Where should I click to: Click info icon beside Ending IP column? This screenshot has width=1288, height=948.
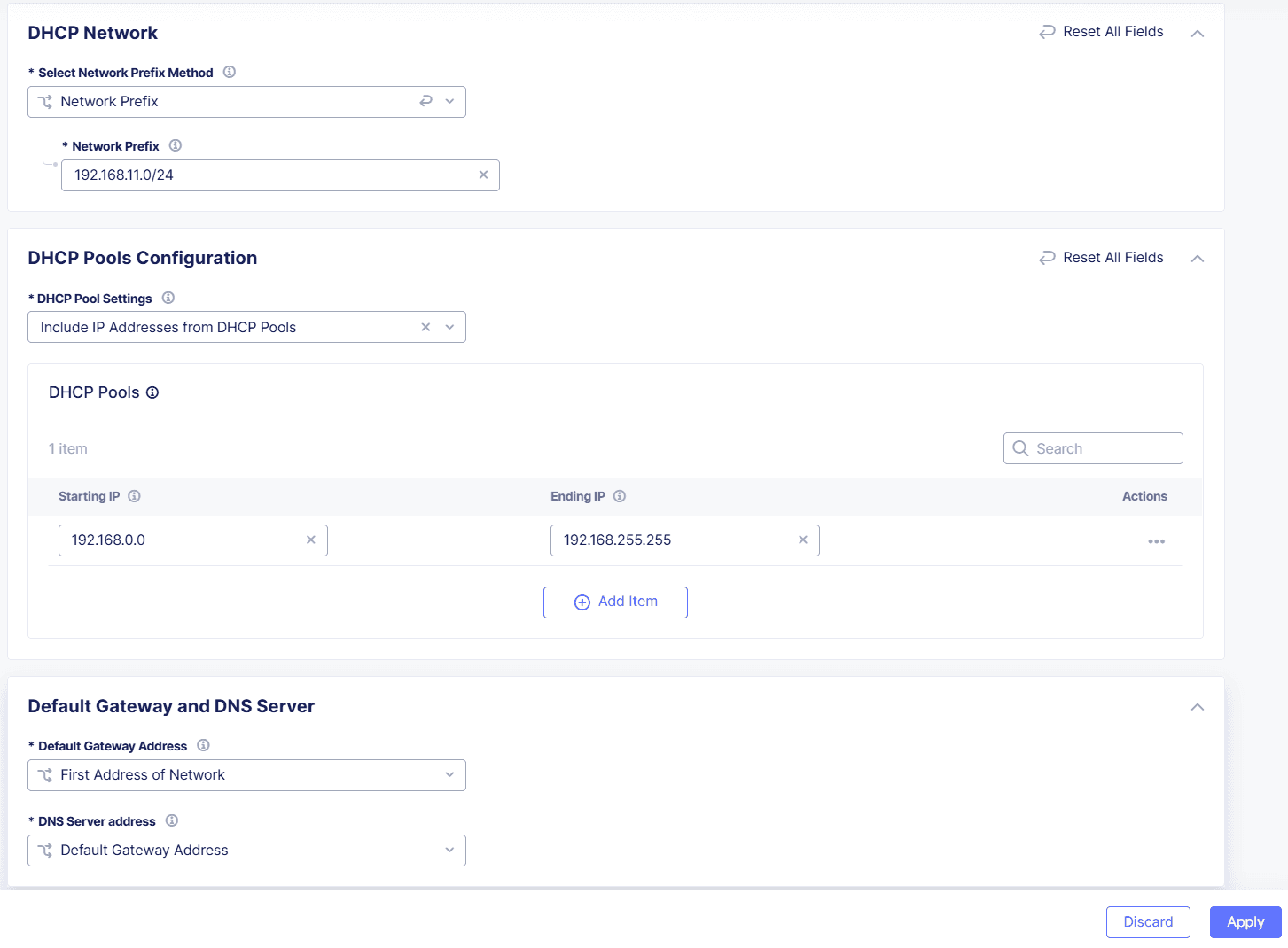pyautogui.click(x=620, y=496)
